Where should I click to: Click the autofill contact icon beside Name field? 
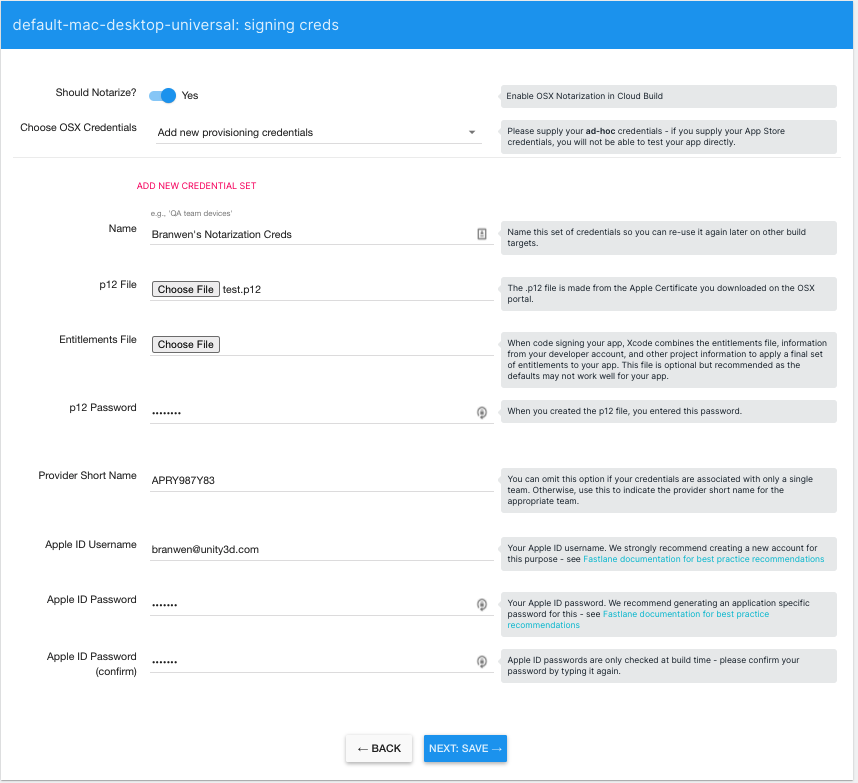pos(481,233)
